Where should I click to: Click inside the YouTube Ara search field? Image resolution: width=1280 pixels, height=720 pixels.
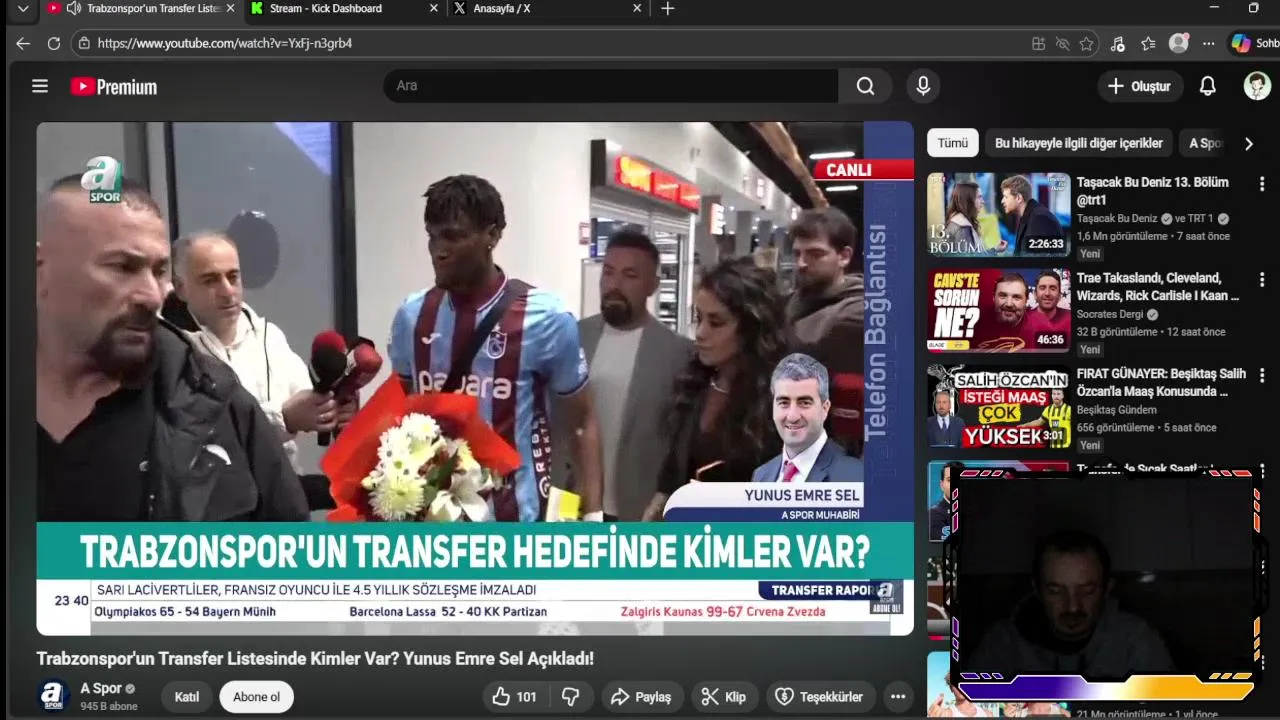pyautogui.click(x=610, y=86)
